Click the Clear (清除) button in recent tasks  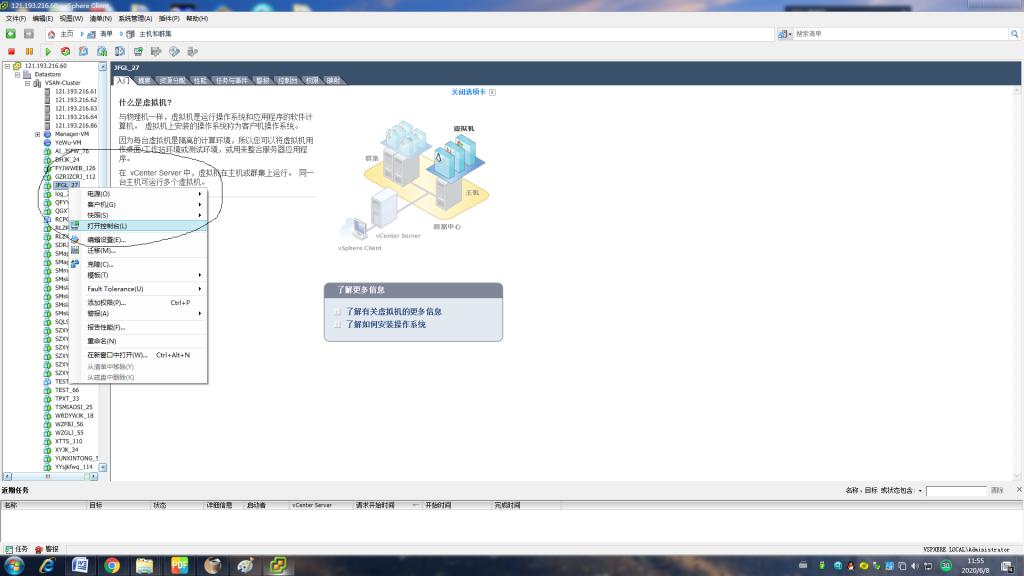(x=997, y=490)
